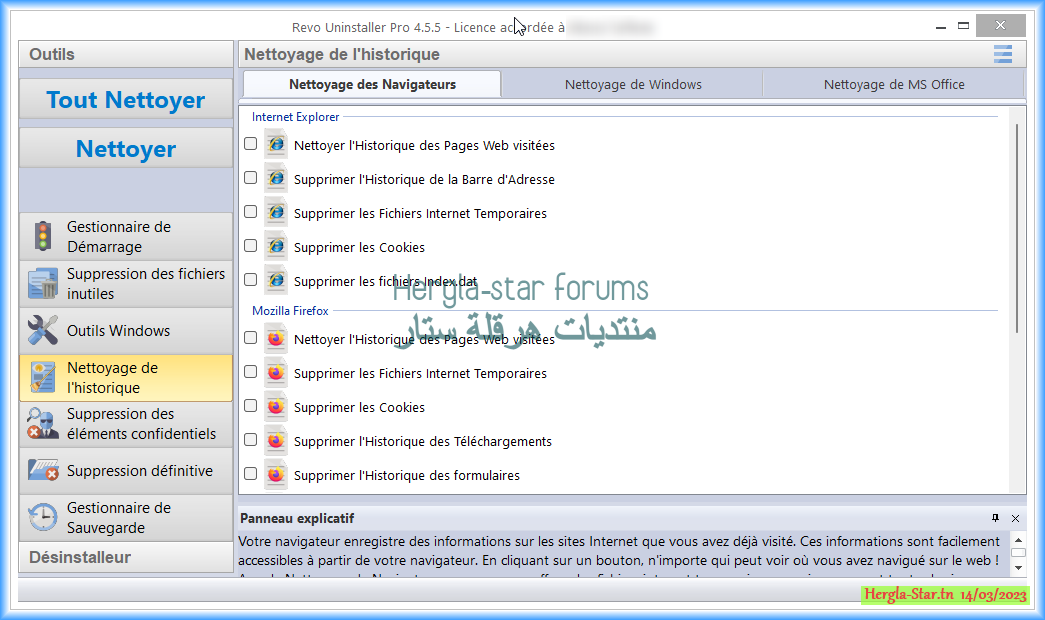The image size is (1045, 620).
Task: Switch to Nettoyage de MS Office tab
Action: (x=894, y=85)
